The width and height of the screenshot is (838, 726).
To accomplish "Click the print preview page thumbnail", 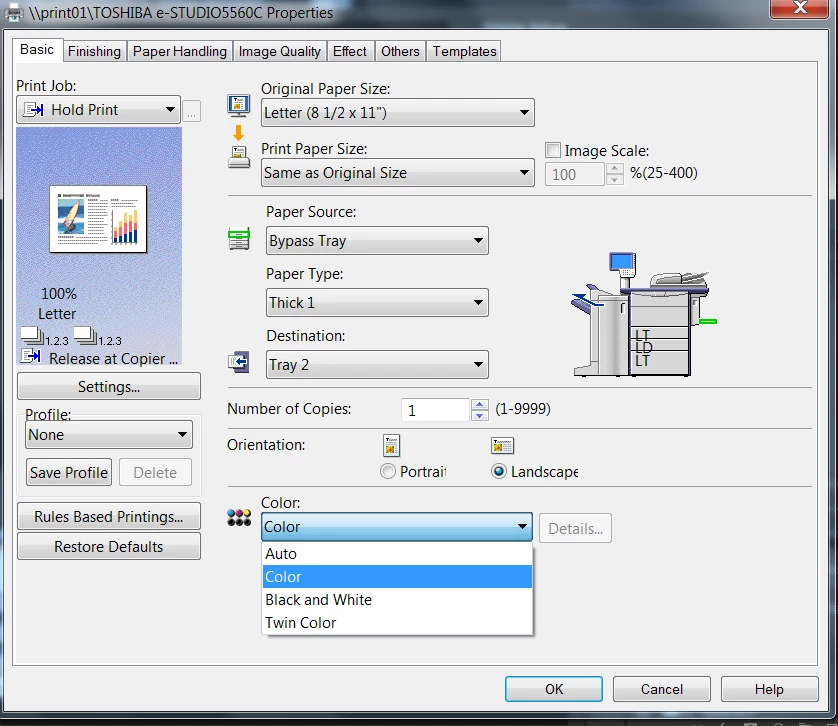I will (98, 219).
